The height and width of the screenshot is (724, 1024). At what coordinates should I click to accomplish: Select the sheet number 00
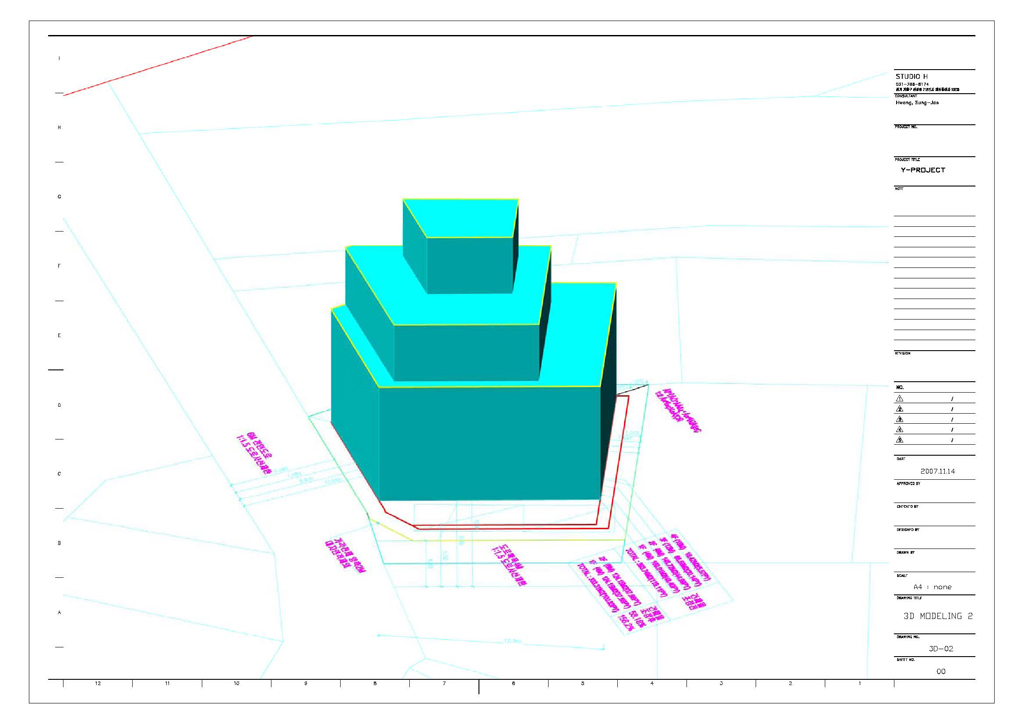point(941,672)
